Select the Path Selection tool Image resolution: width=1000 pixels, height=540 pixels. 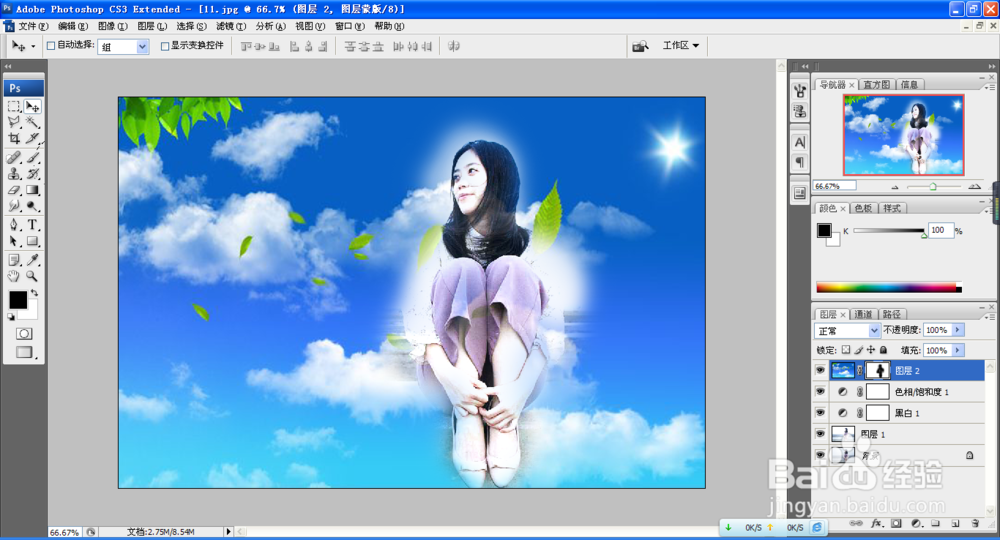click(14, 242)
